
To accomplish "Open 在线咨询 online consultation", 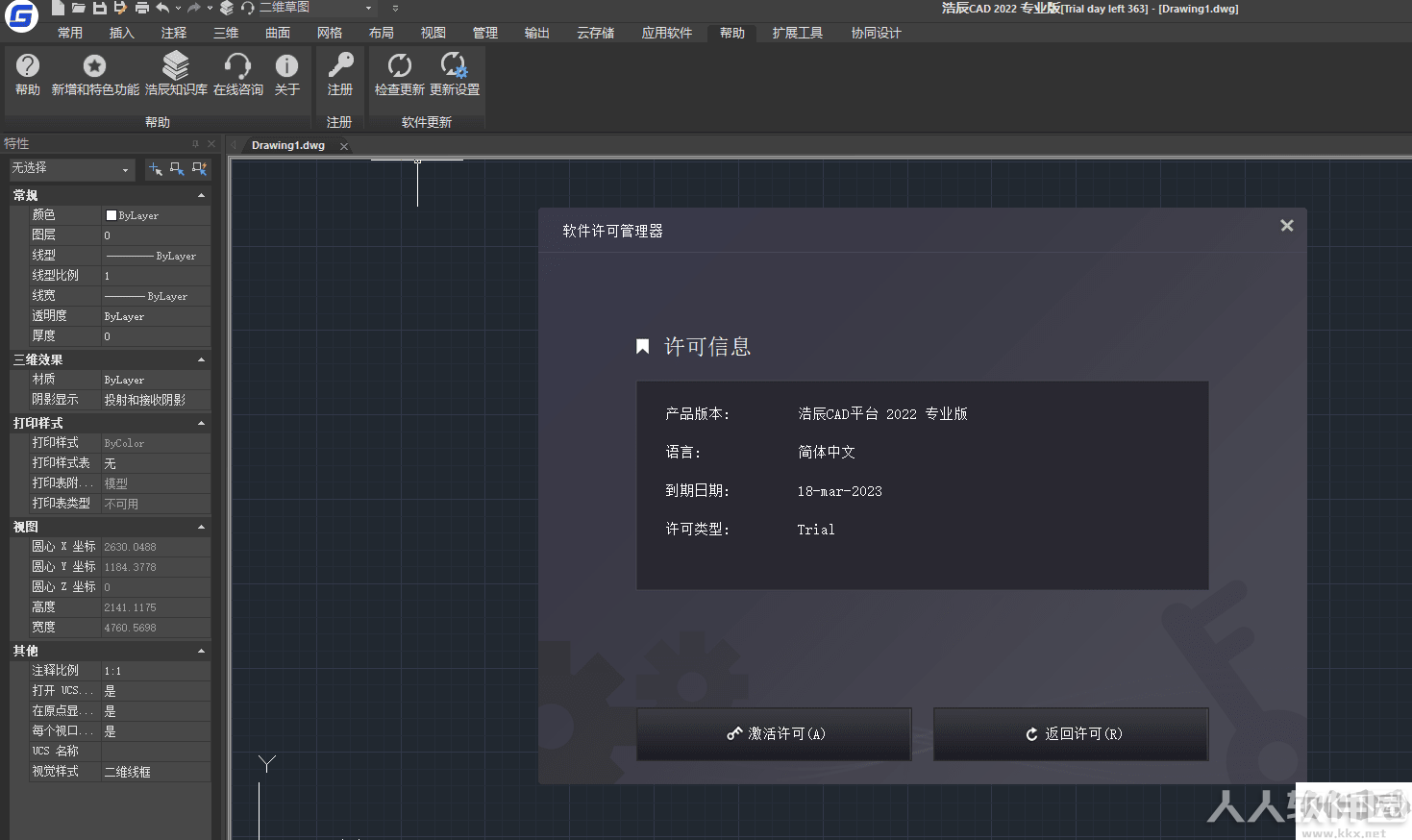I will pyautogui.click(x=237, y=74).
